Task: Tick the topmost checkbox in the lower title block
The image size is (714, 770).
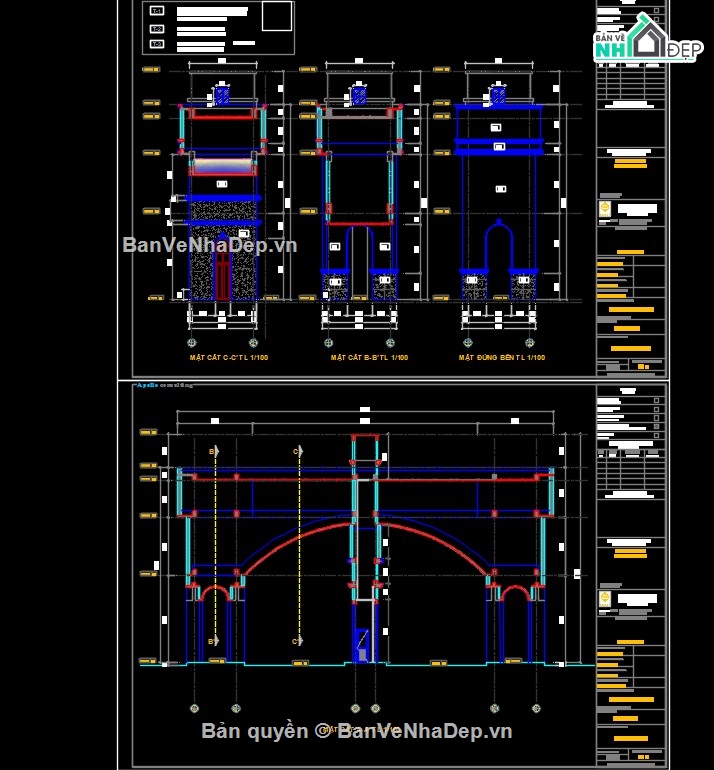Action: [x=657, y=401]
